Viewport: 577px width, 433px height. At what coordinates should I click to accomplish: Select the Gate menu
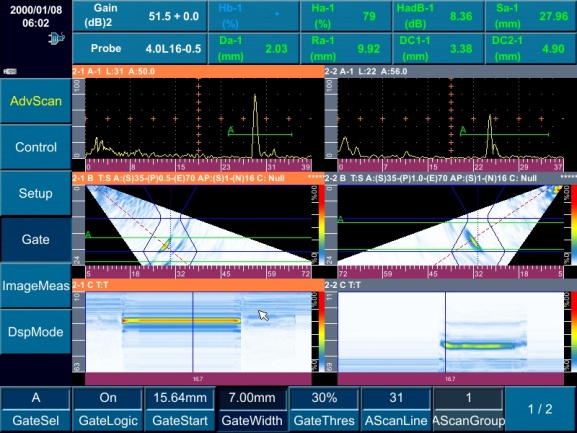(x=36, y=239)
